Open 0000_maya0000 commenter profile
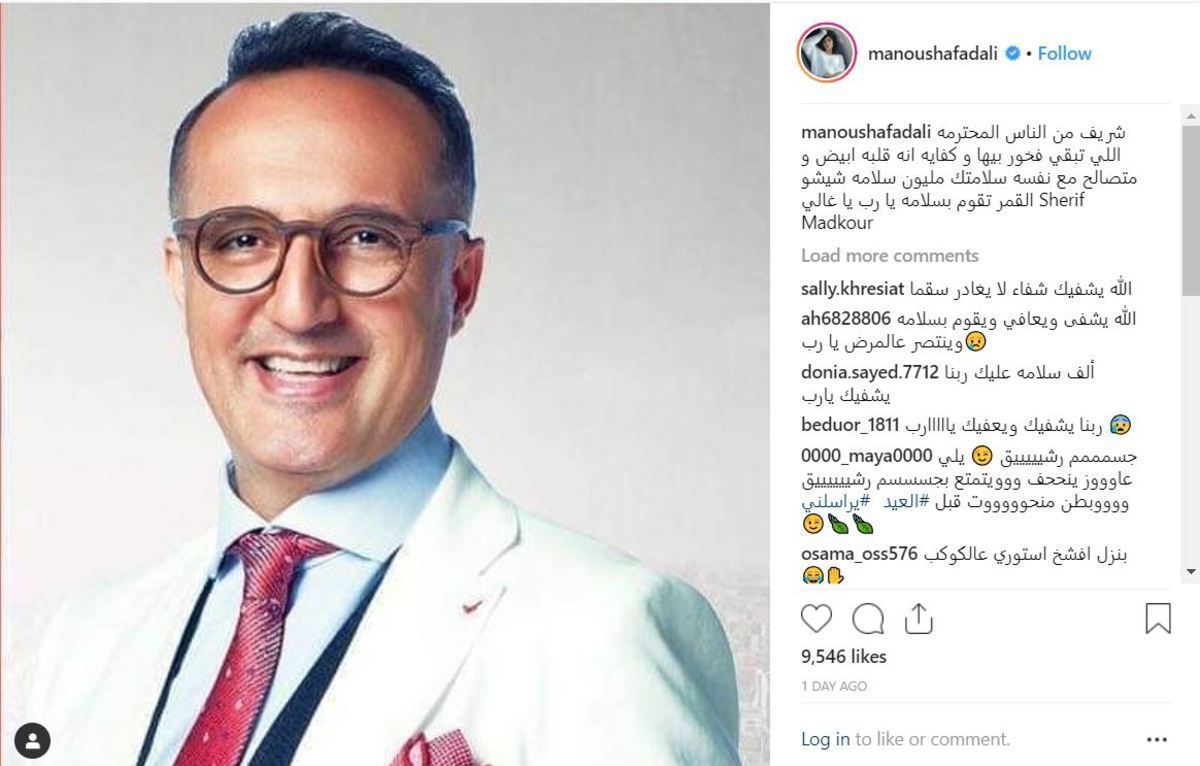Viewport: 1200px width, 766px height. coord(866,457)
